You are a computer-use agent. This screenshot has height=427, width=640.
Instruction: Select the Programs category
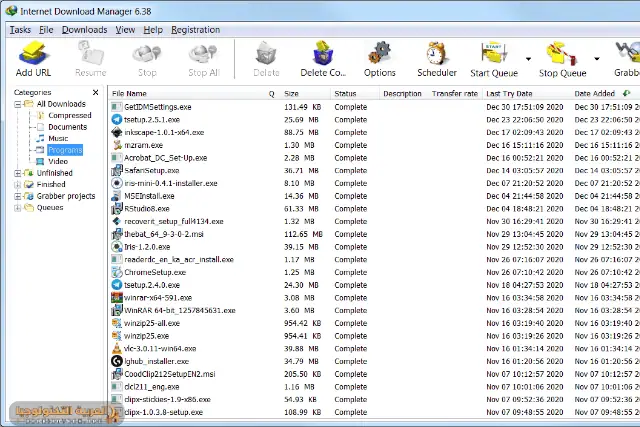(65, 150)
